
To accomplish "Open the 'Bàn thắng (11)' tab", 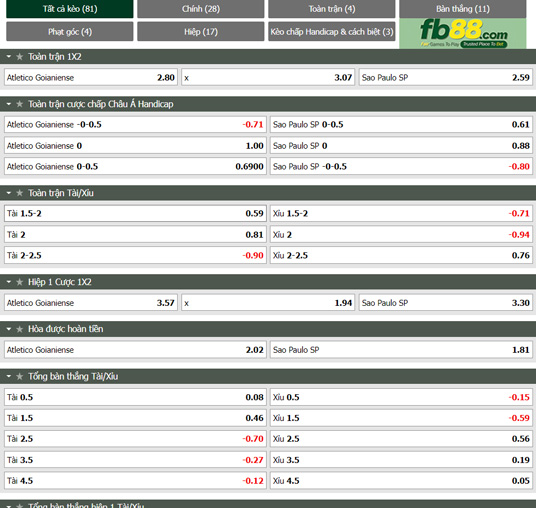I will pos(463,9).
